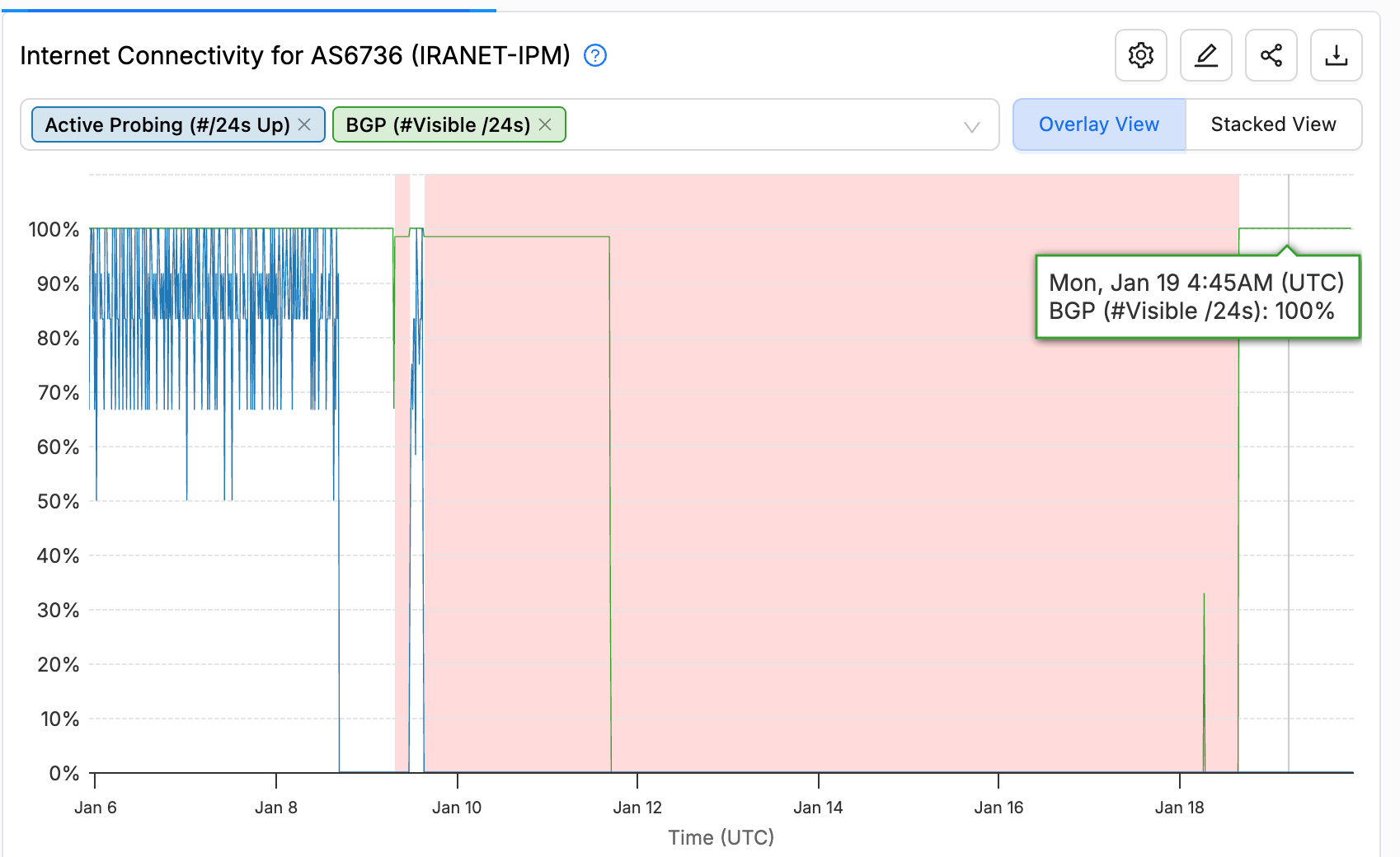The height and width of the screenshot is (857, 1400).
Task: Click the narrow red alert band near Jan 9
Action: click(402, 494)
